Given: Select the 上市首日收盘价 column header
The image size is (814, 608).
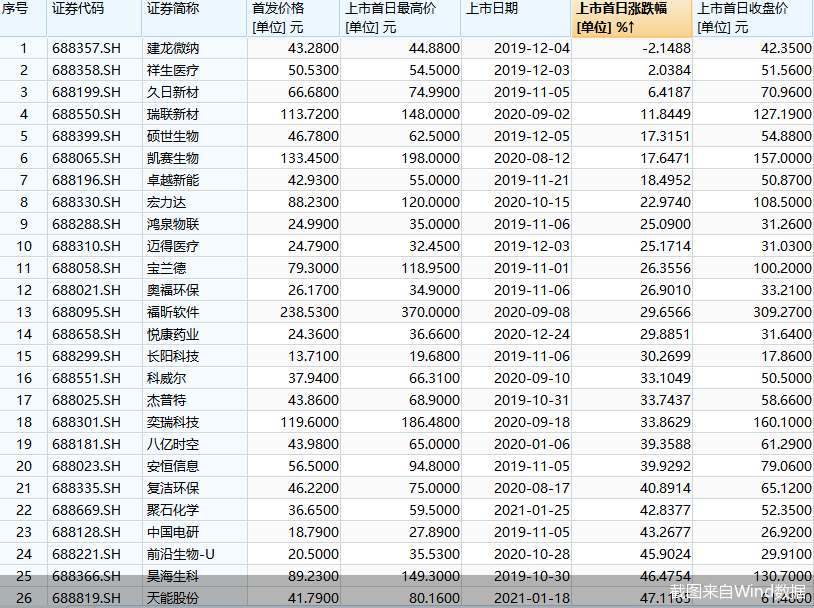Looking at the screenshot, I should (753, 18).
